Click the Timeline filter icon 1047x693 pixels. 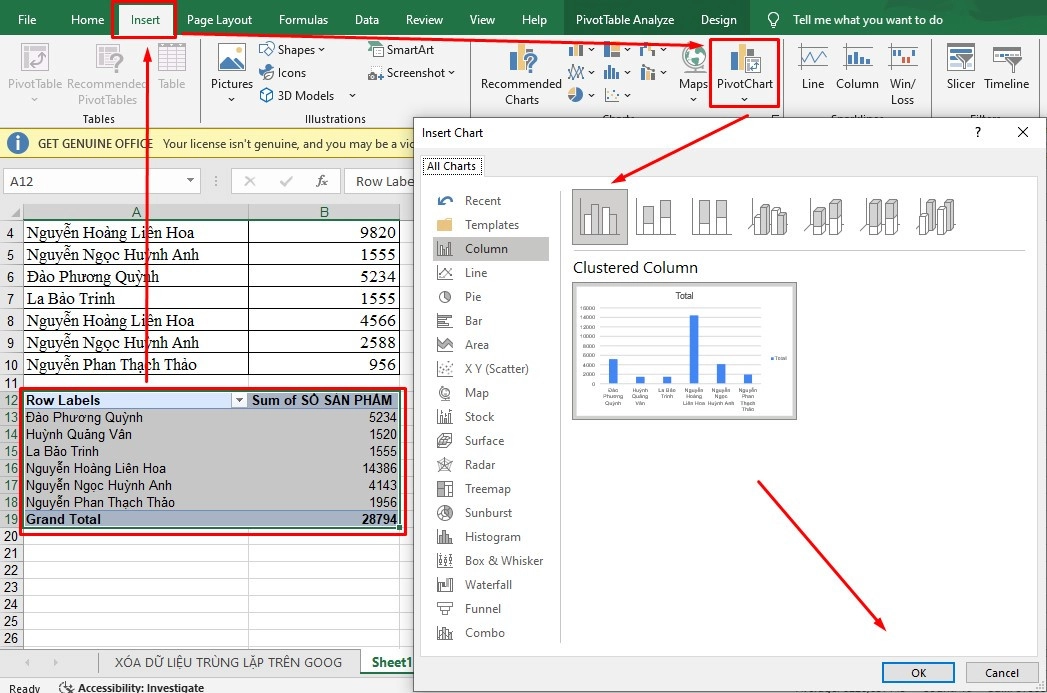coord(1006,68)
